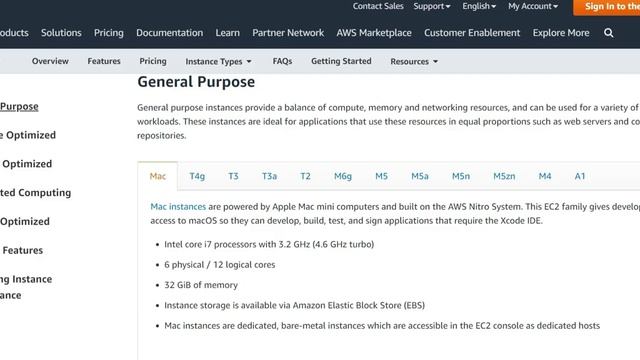The width and height of the screenshot is (640, 360).
Task: Open the Partner Network menu
Action: [288, 33]
